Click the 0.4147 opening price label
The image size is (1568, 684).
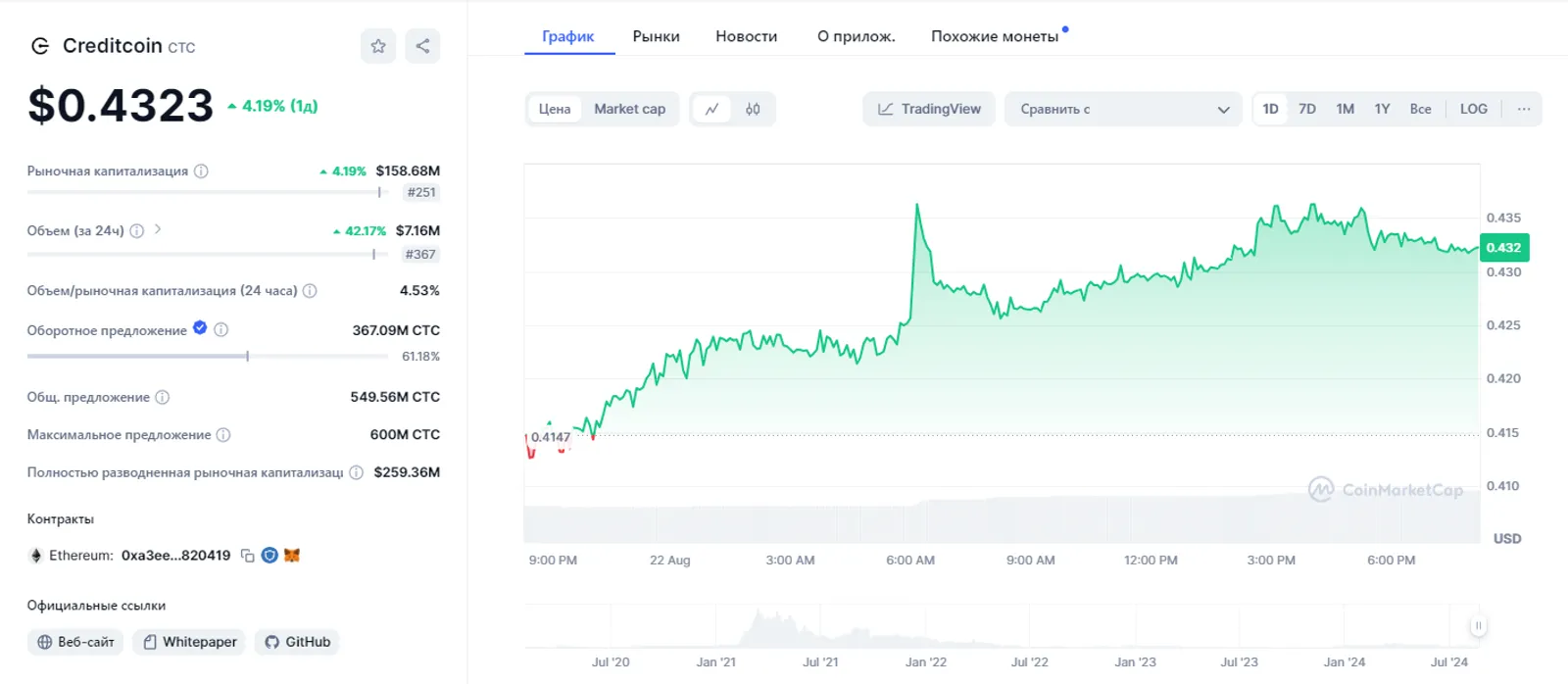551,437
